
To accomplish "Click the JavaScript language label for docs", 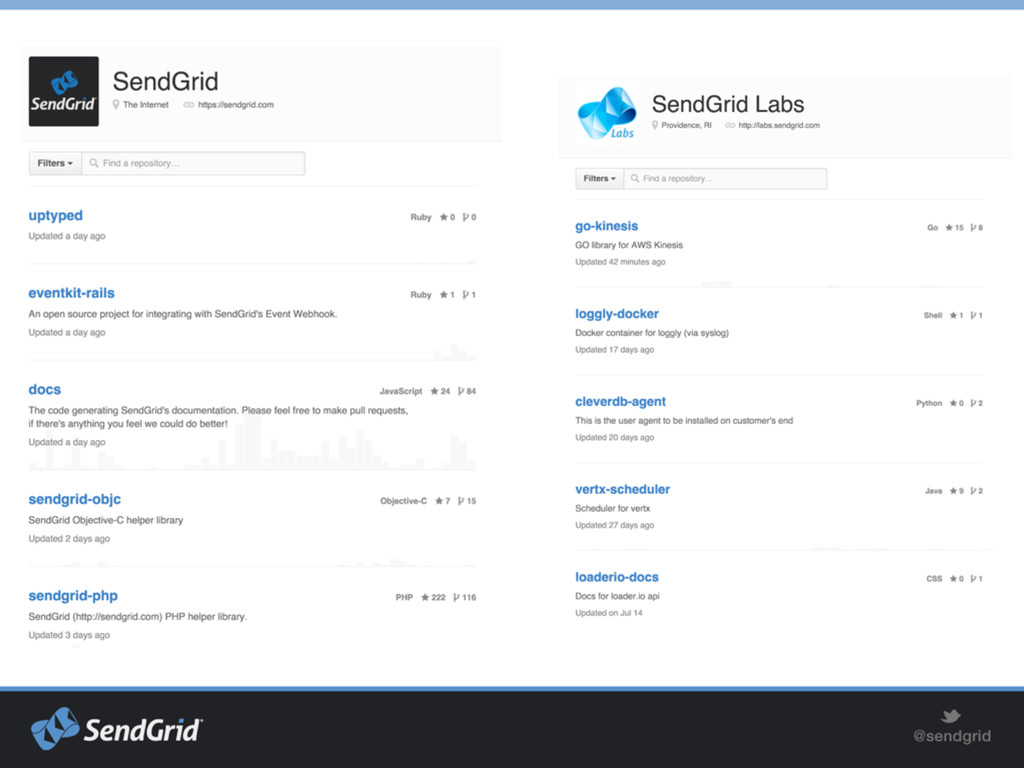I will [x=401, y=391].
